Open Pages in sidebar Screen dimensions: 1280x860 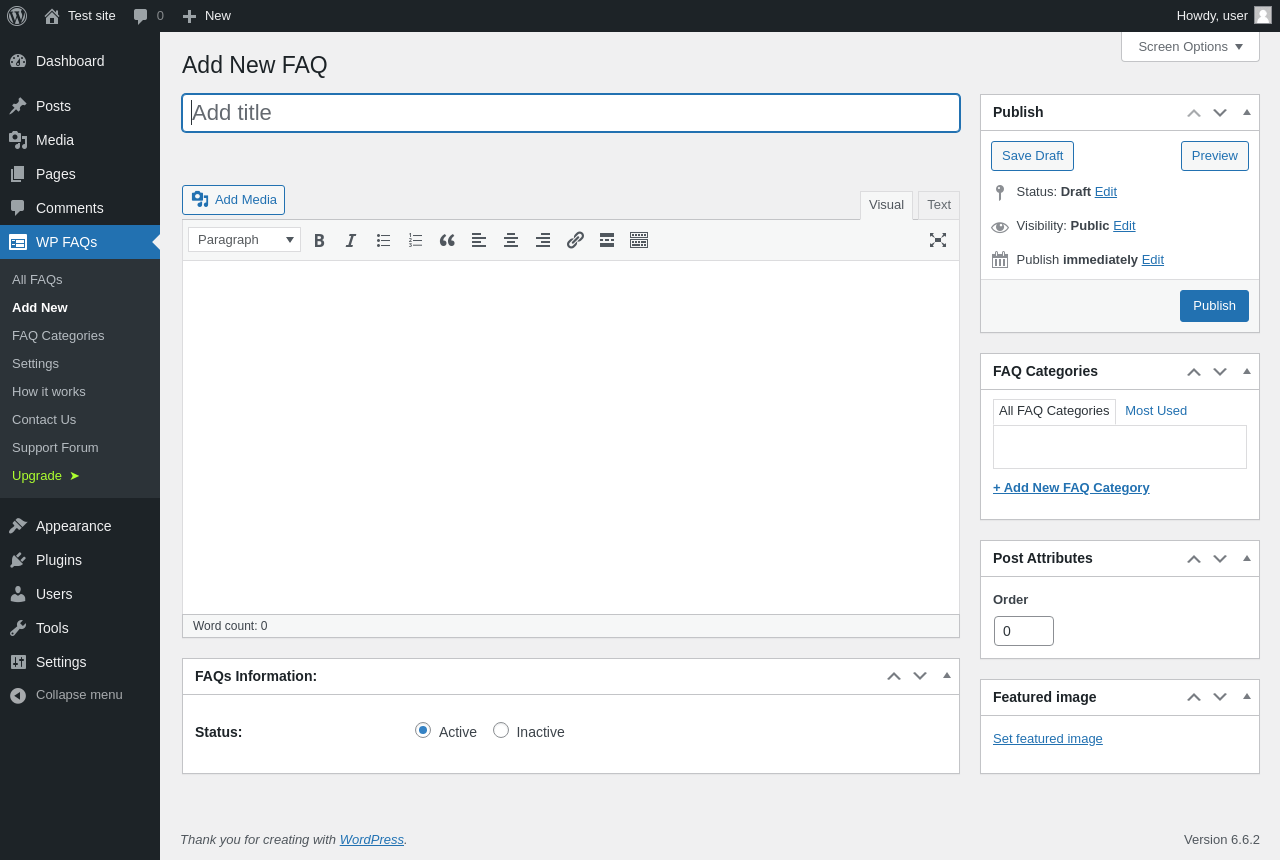80,174
